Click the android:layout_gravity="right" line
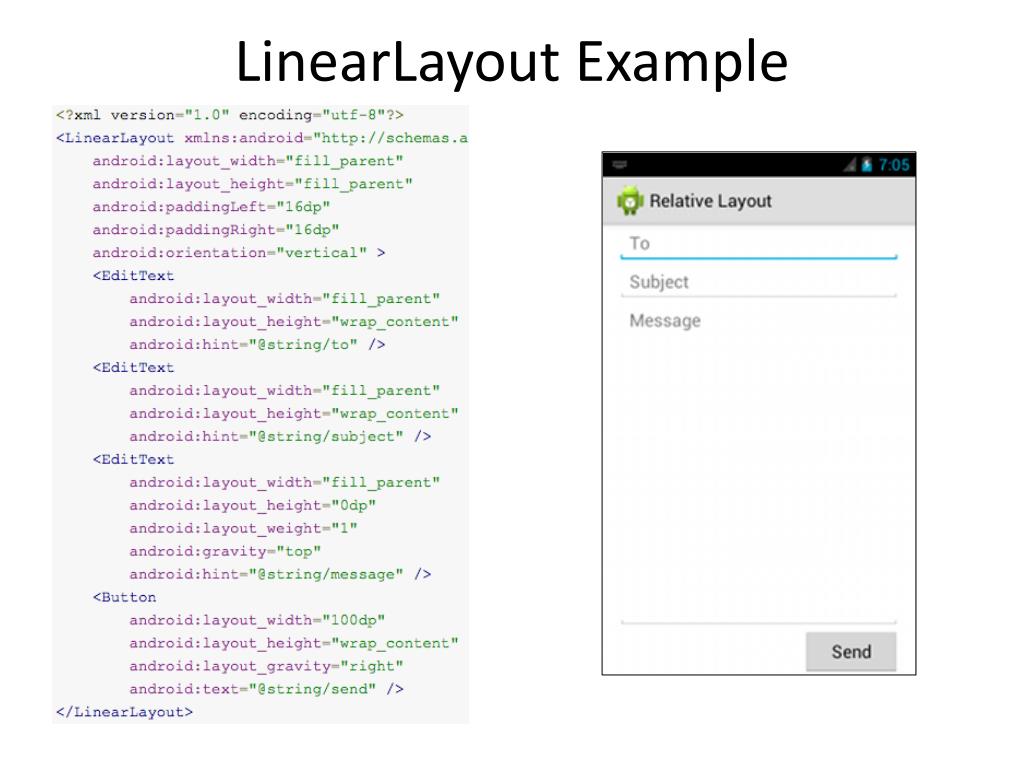The image size is (1024, 768). click(x=266, y=666)
